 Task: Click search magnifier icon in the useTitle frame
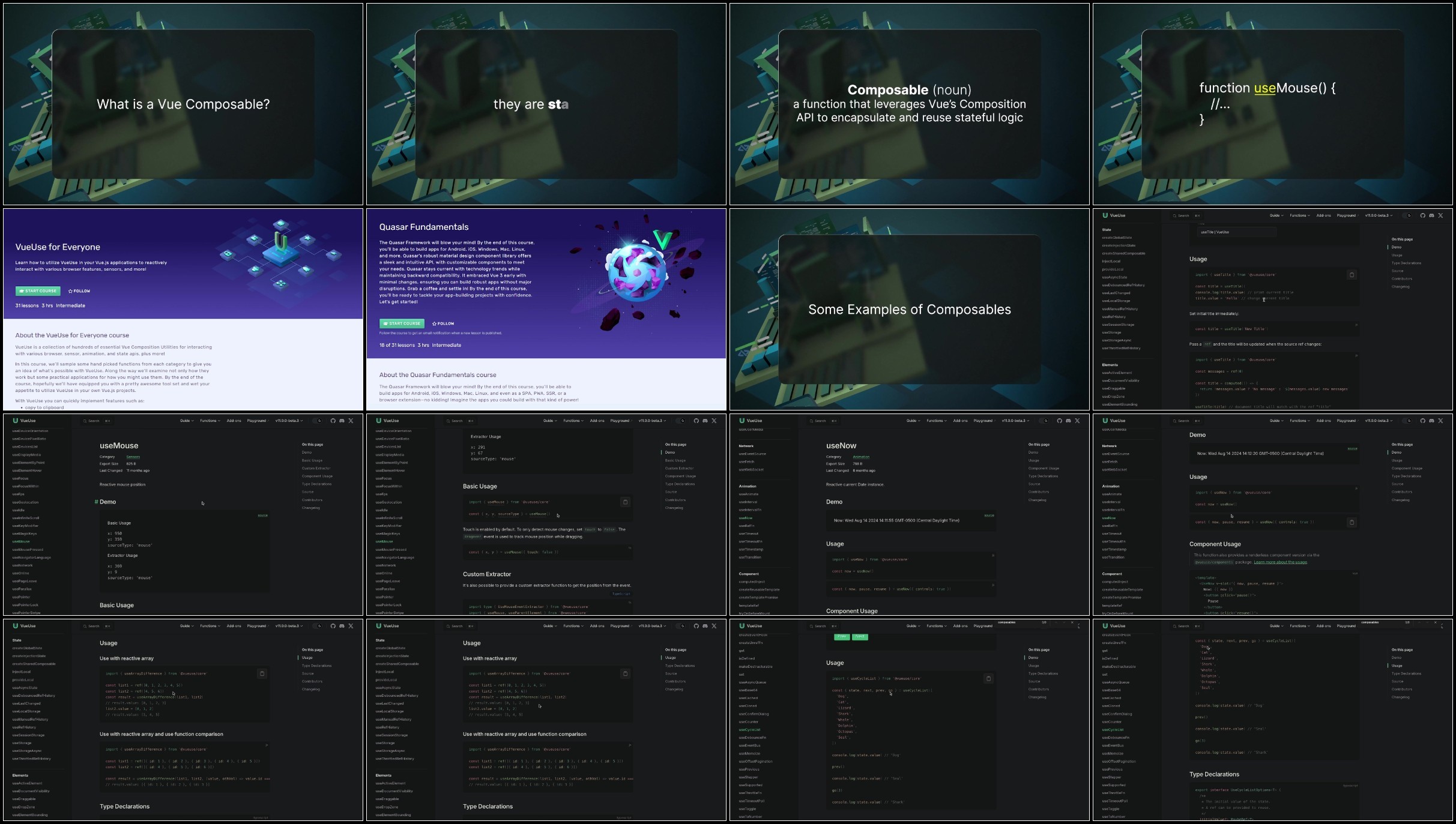tap(1175, 215)
